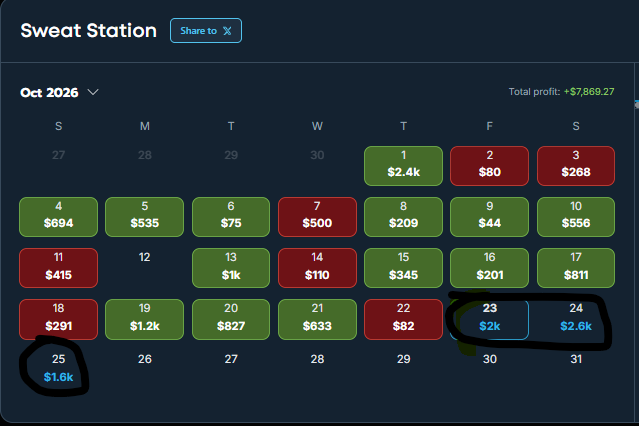Open October 7 showing $500 loss
Screen dimensions: 639x426
[x=317, y=217]
